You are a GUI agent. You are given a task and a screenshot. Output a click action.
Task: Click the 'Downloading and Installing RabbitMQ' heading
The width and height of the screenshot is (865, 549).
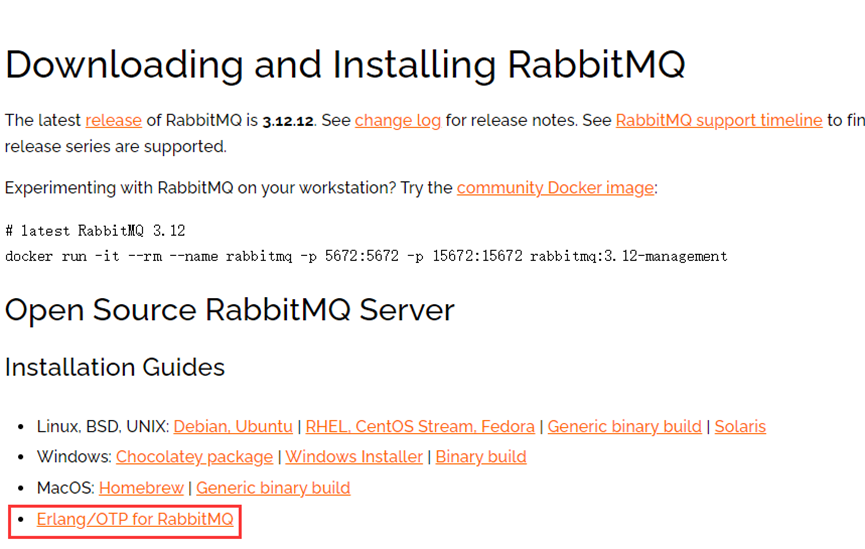(345, 65)
